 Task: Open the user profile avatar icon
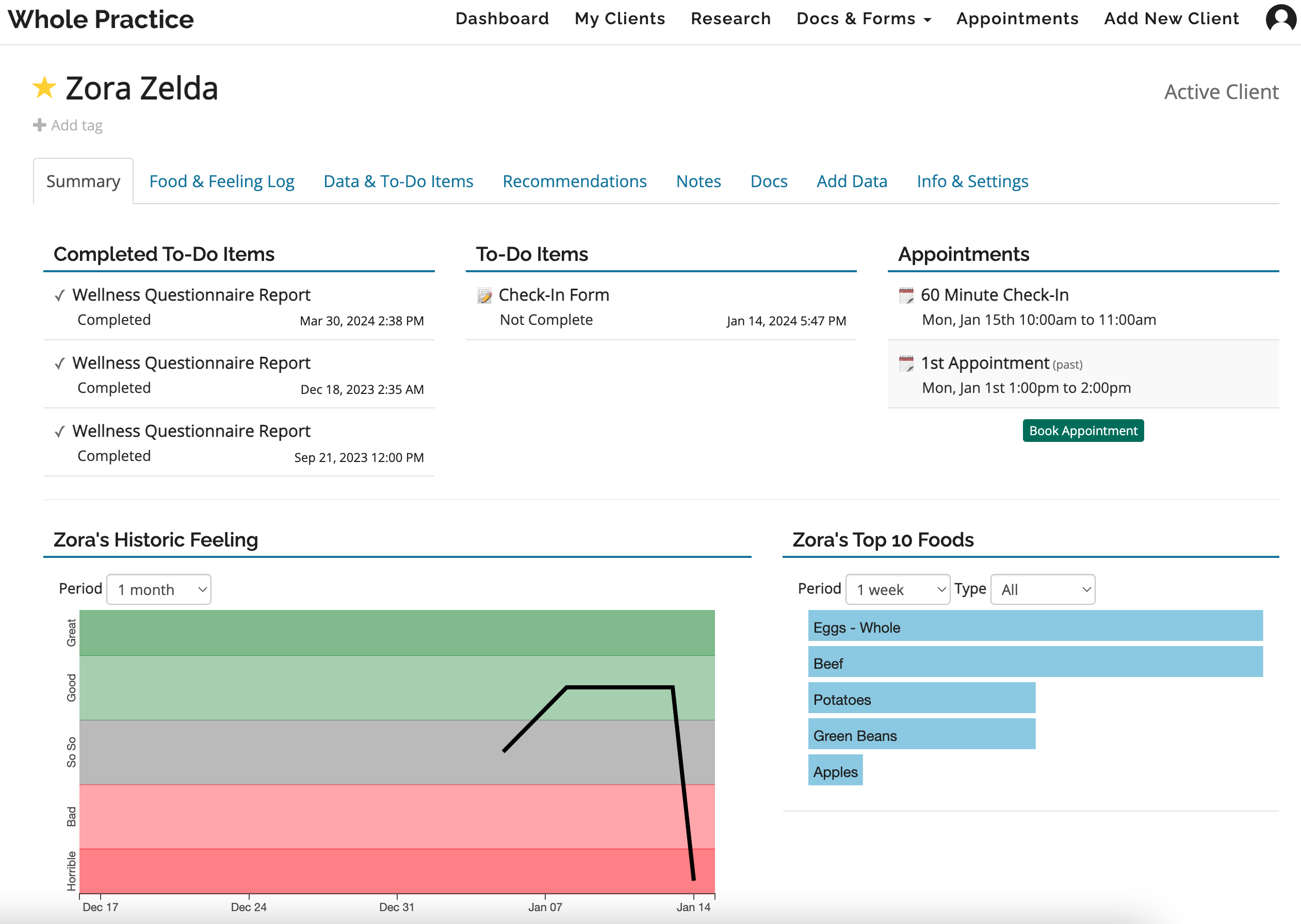pos(1280,19)
